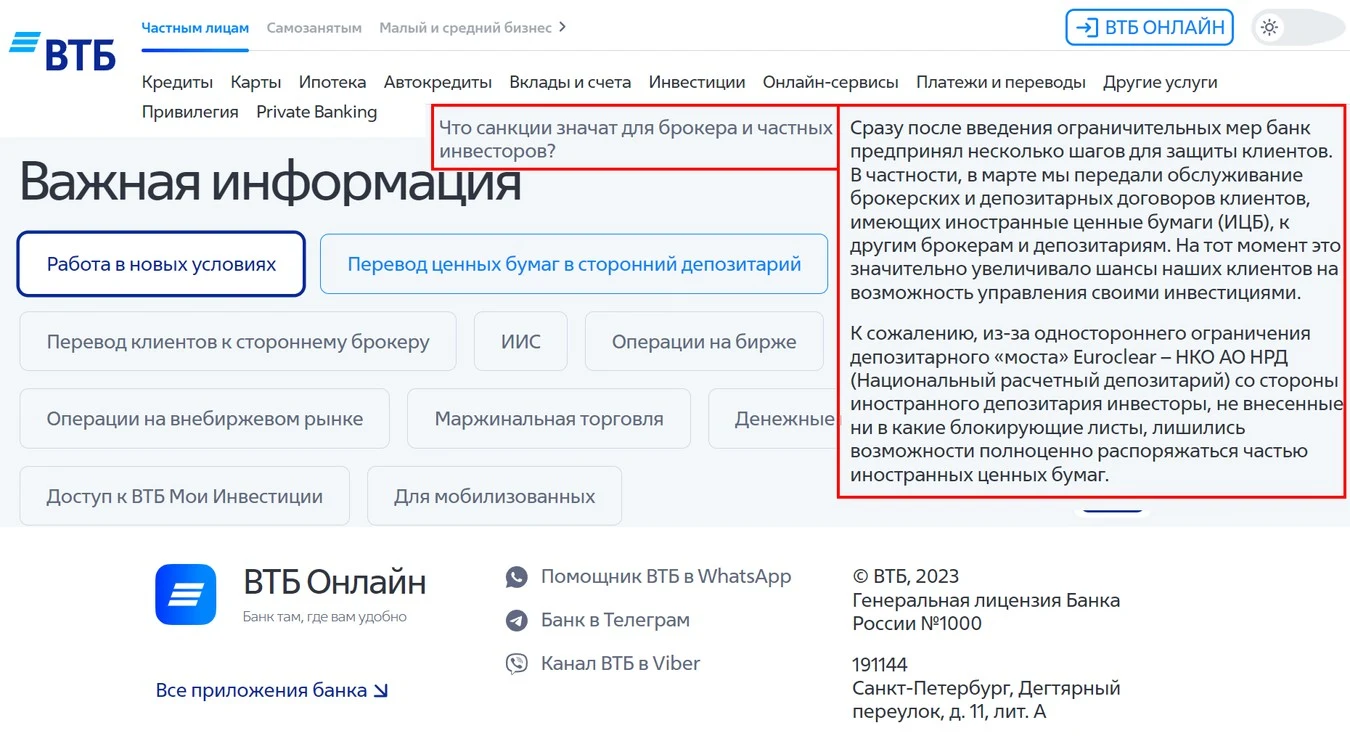The height and width of the screenshot is (744, 1350).
Task: Open the Ипотека menu
Action: (x=332, y=82)
